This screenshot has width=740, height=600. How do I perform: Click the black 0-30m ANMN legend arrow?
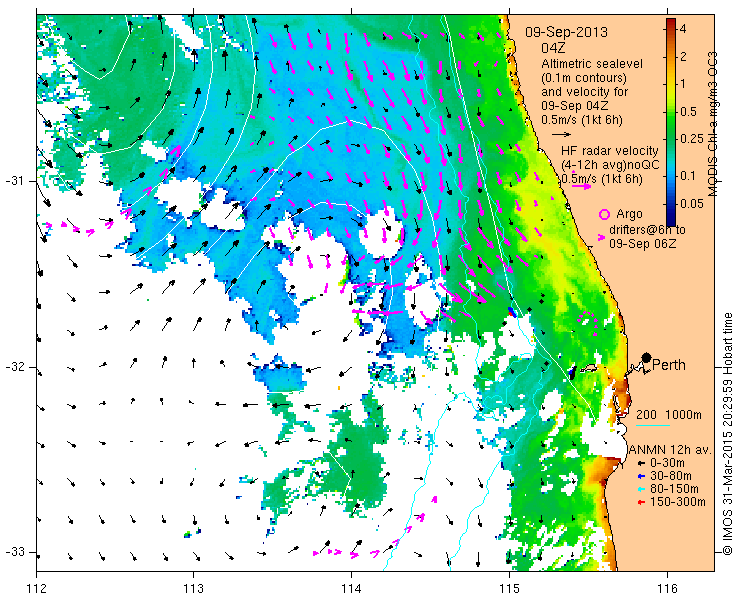[x=641, y=464]
